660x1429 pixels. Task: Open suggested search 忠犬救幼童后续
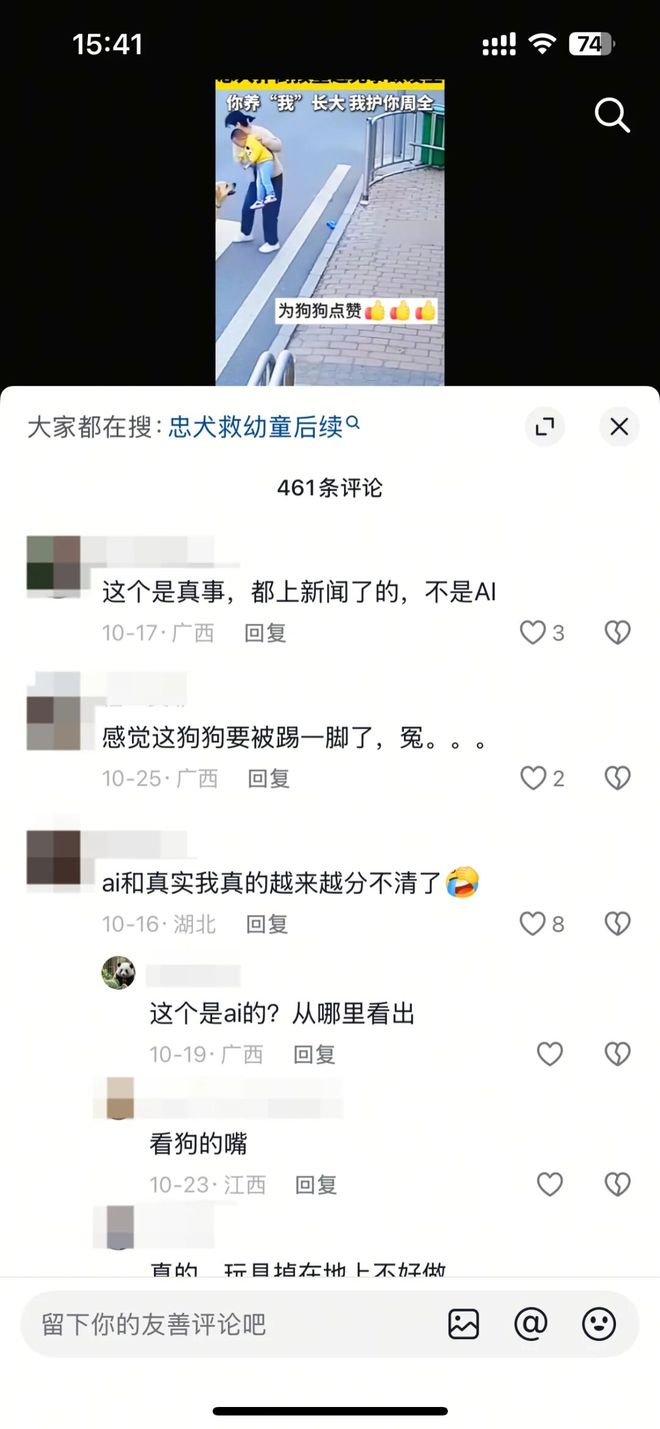(x=264, y=427)
